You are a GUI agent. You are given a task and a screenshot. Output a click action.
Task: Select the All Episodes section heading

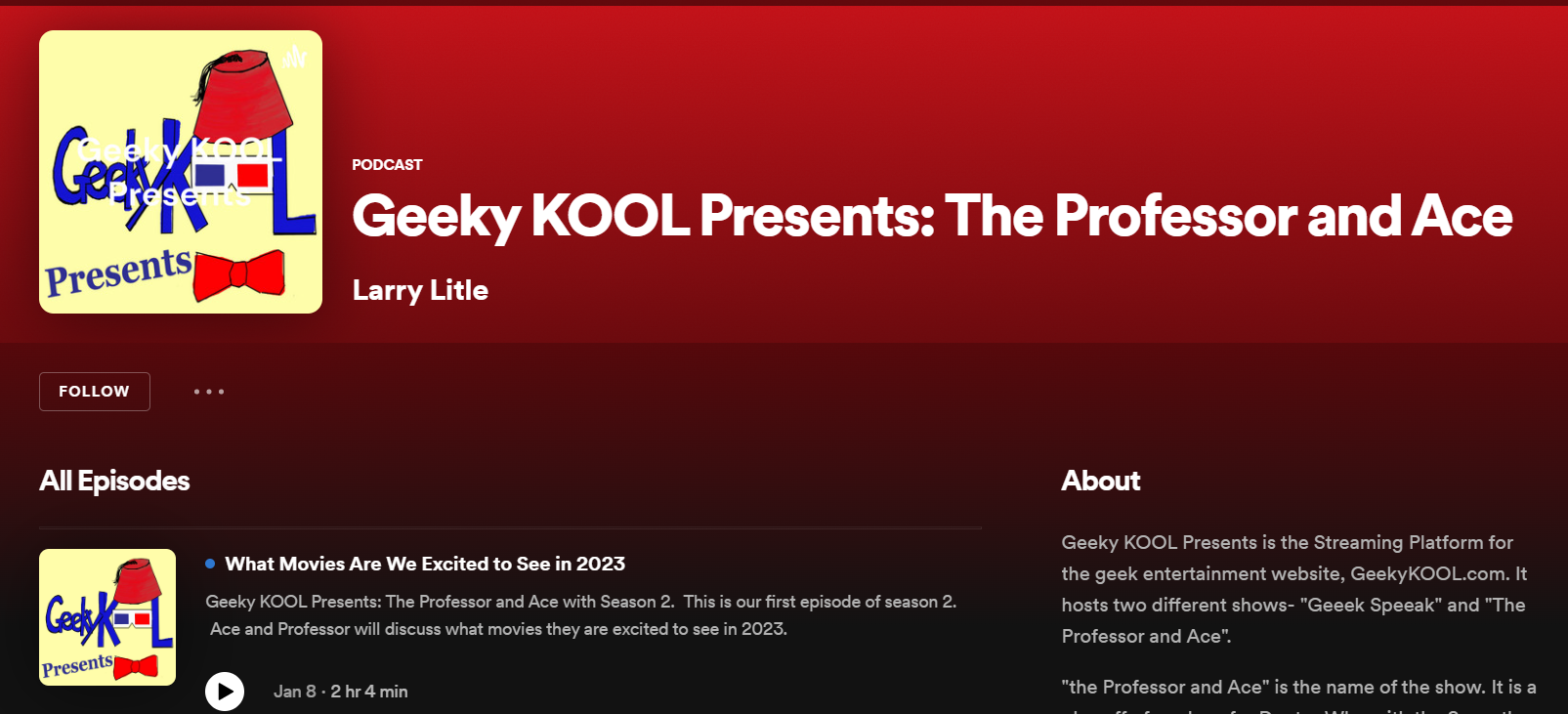[x=114, y=481]
